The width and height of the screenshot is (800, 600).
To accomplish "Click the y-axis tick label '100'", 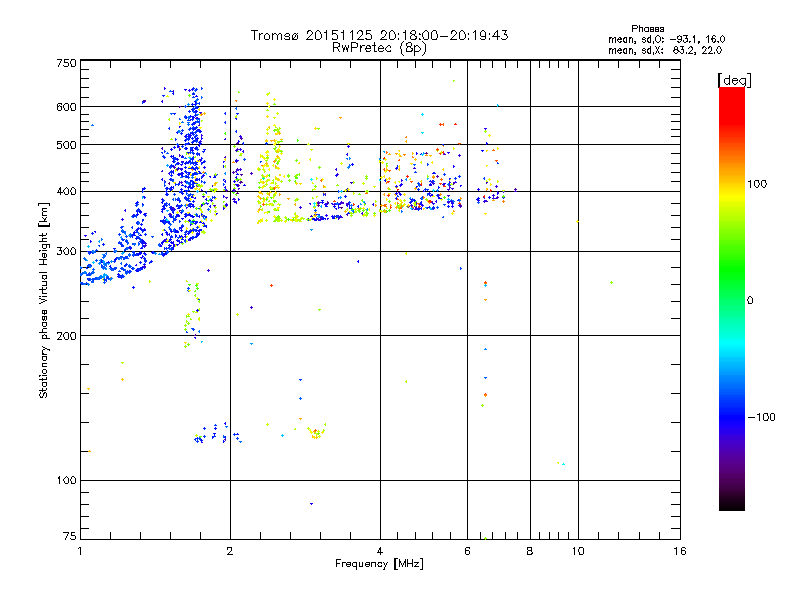I will (66, 480).
